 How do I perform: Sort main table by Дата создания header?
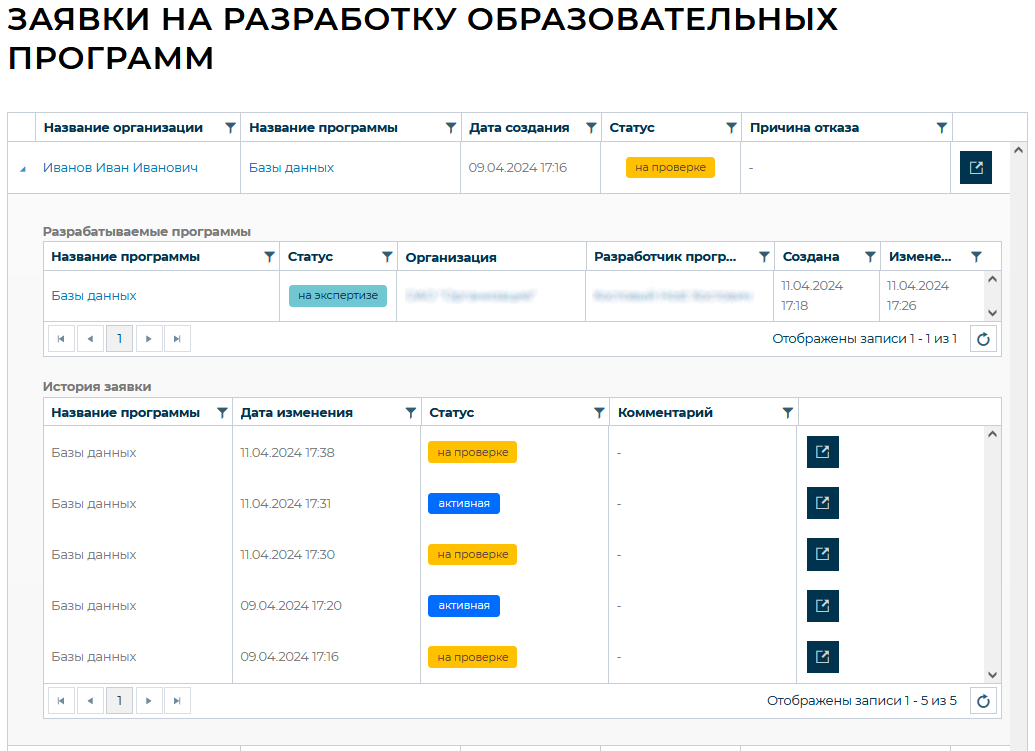[519, 128]
